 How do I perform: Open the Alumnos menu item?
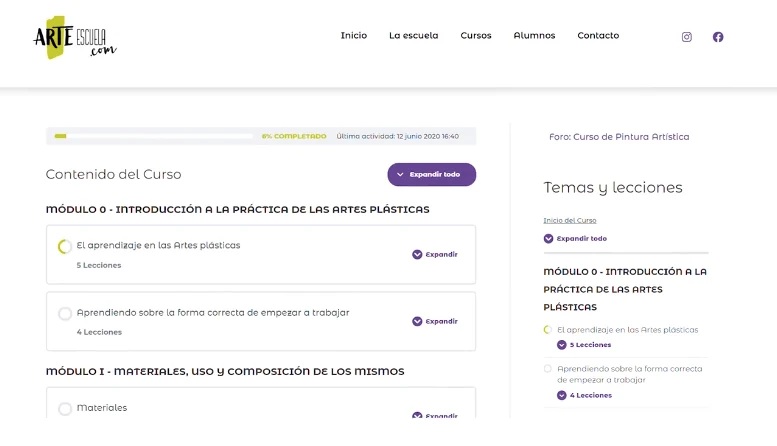point(534,35)
